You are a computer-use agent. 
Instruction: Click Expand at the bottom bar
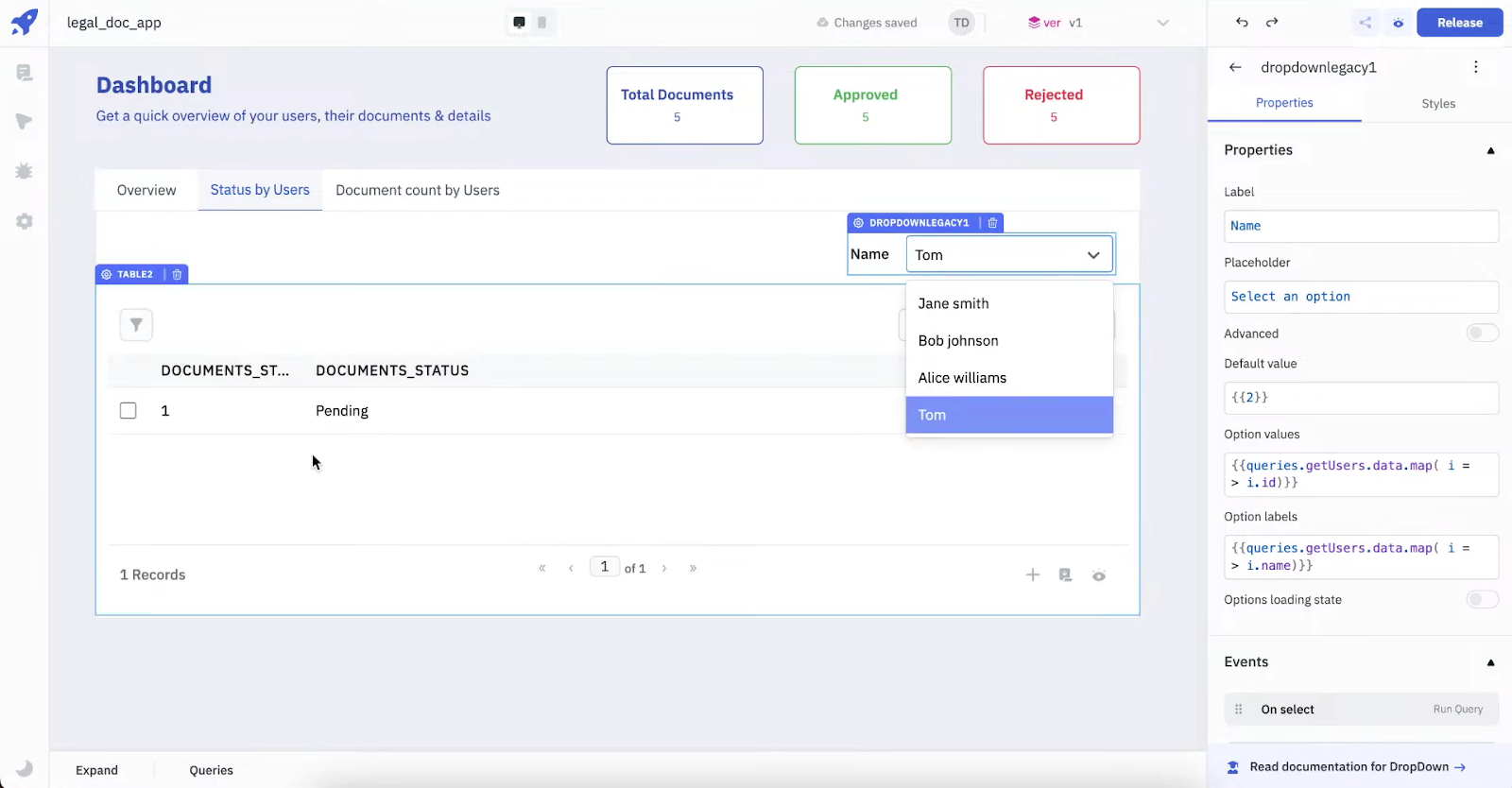click(x=97, y=770)
